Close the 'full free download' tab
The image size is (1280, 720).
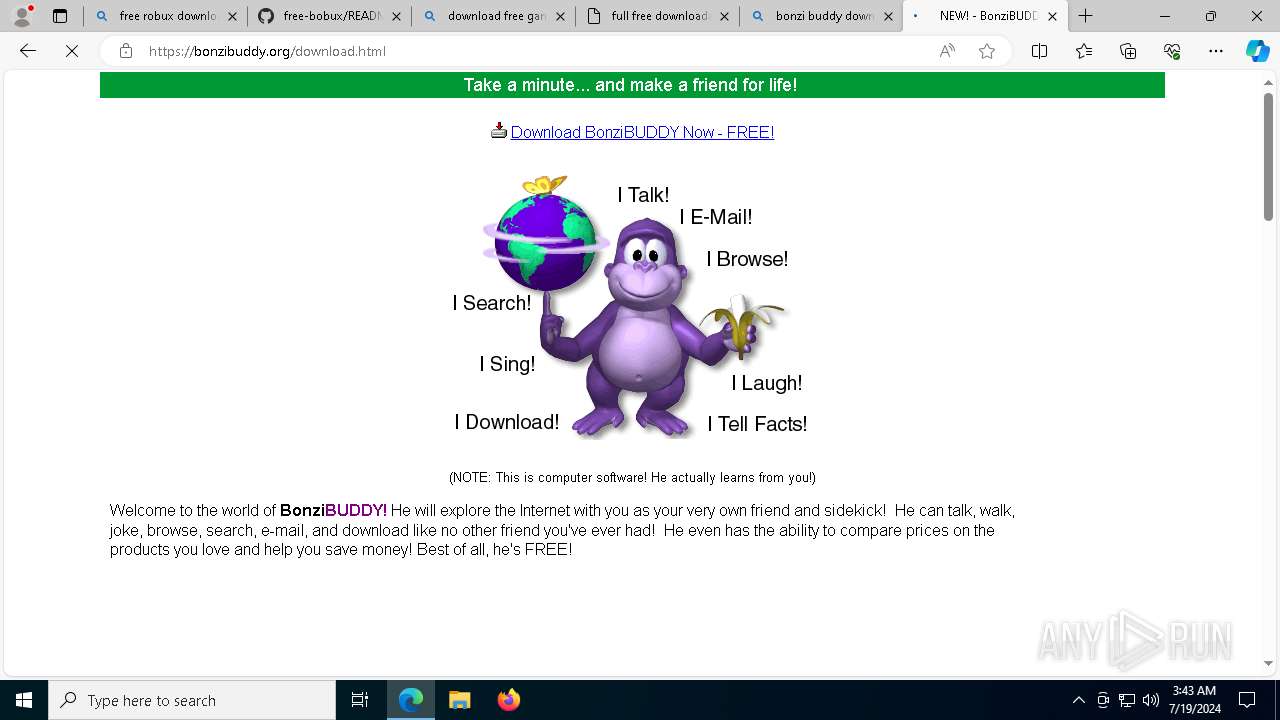tap(724, 16)
